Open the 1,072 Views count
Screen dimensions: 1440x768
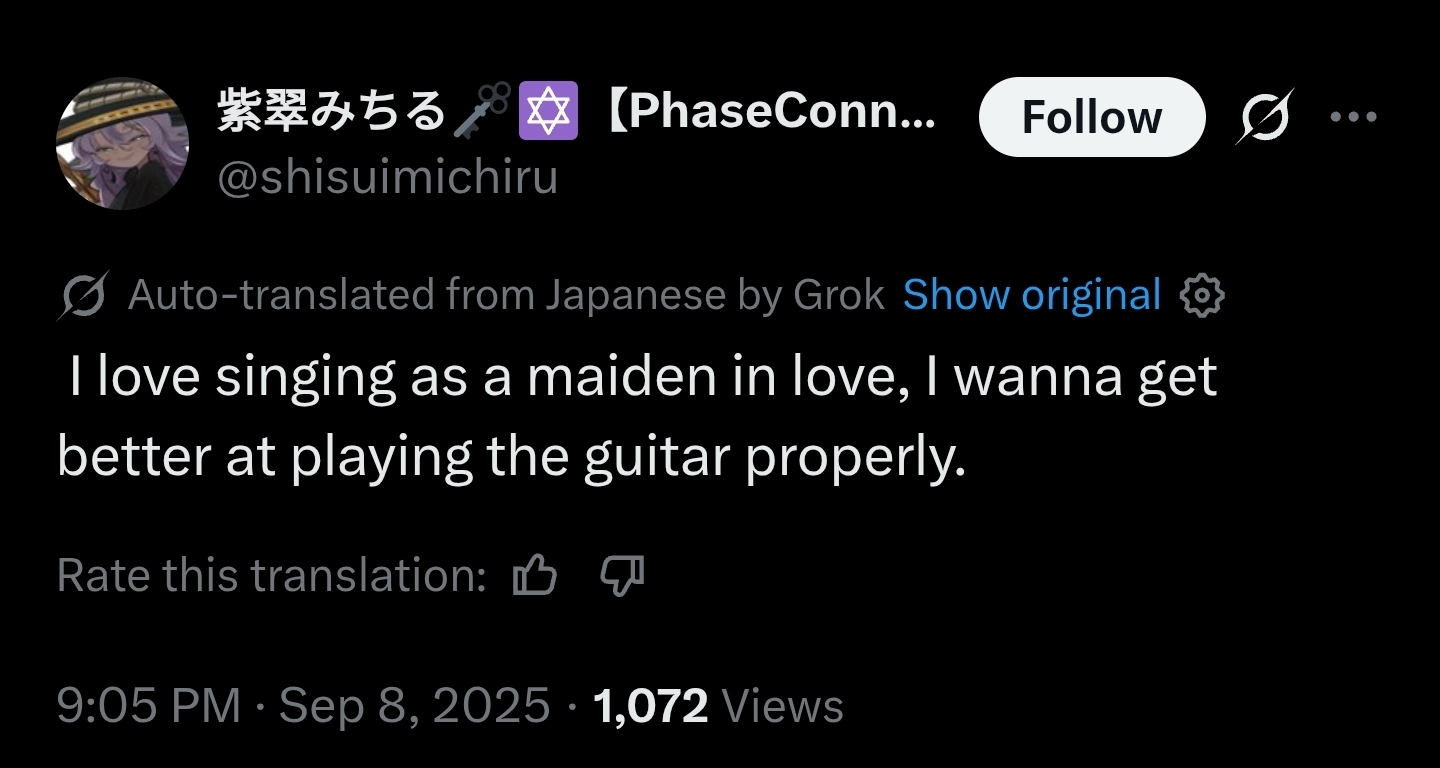(718, 706)
